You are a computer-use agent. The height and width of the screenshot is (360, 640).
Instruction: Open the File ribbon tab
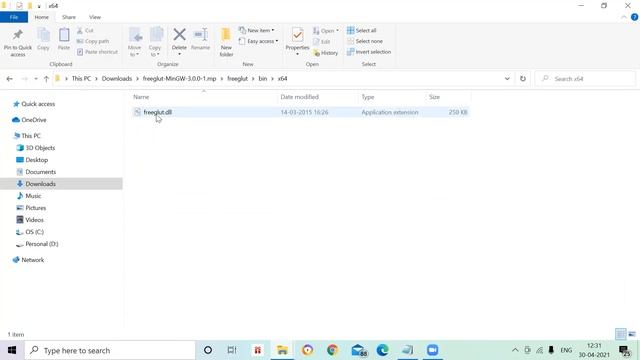[14, 17]
